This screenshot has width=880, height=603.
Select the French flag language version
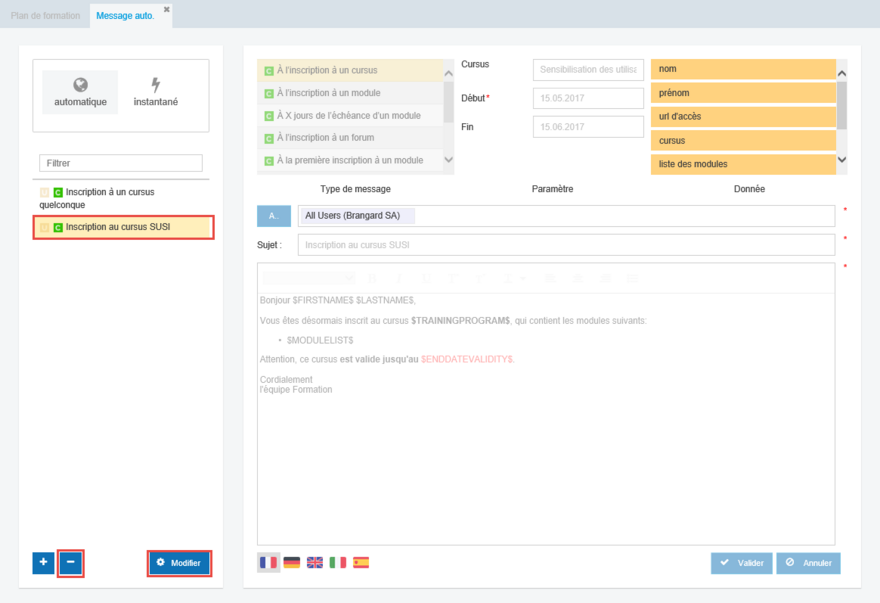[x=267, y=562]
